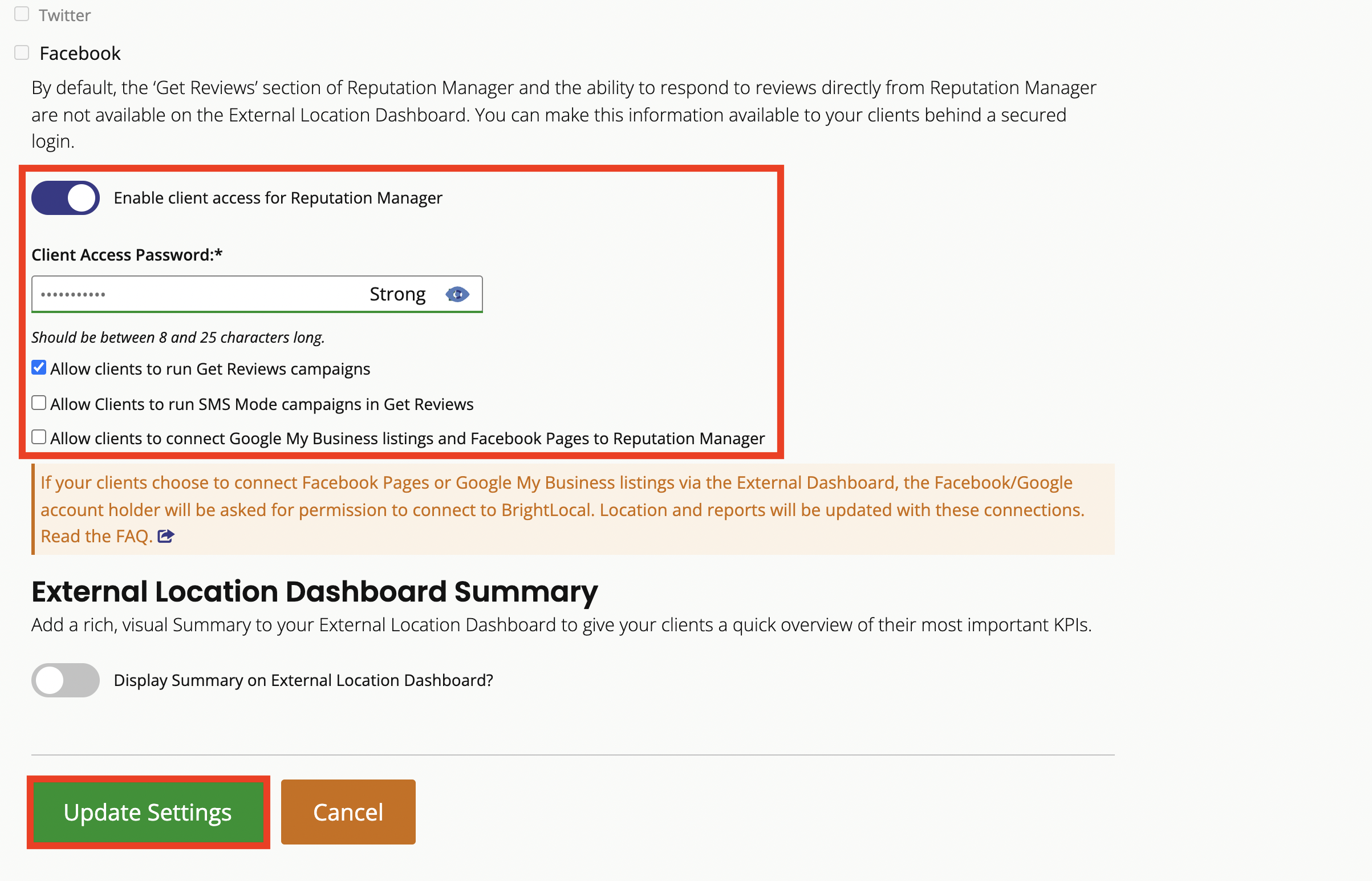Click the external link icon beside Read the FAQ
Screen dimensions: 1372x881
point(165,536)
